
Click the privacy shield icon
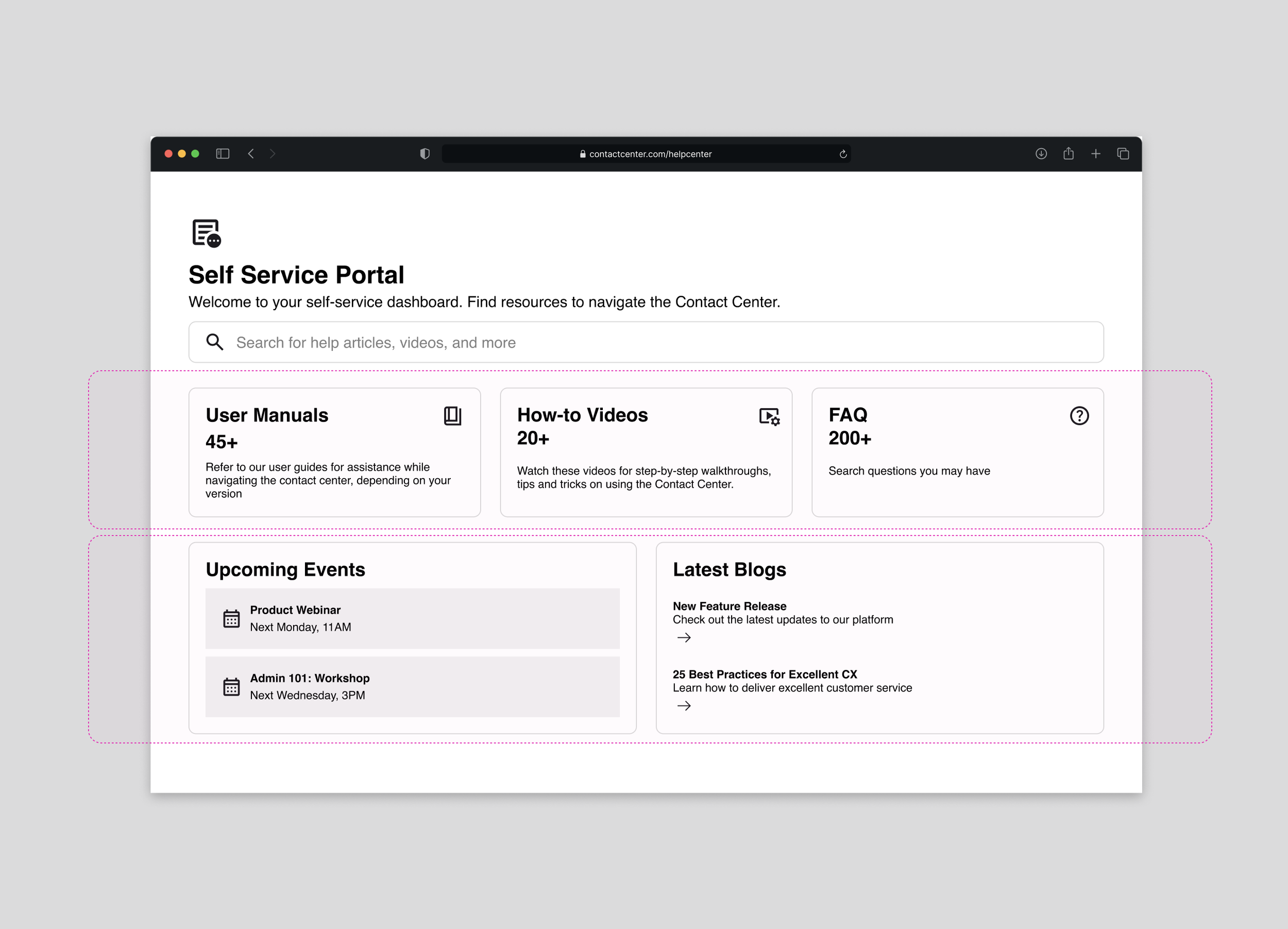click(x=425, y=154)
